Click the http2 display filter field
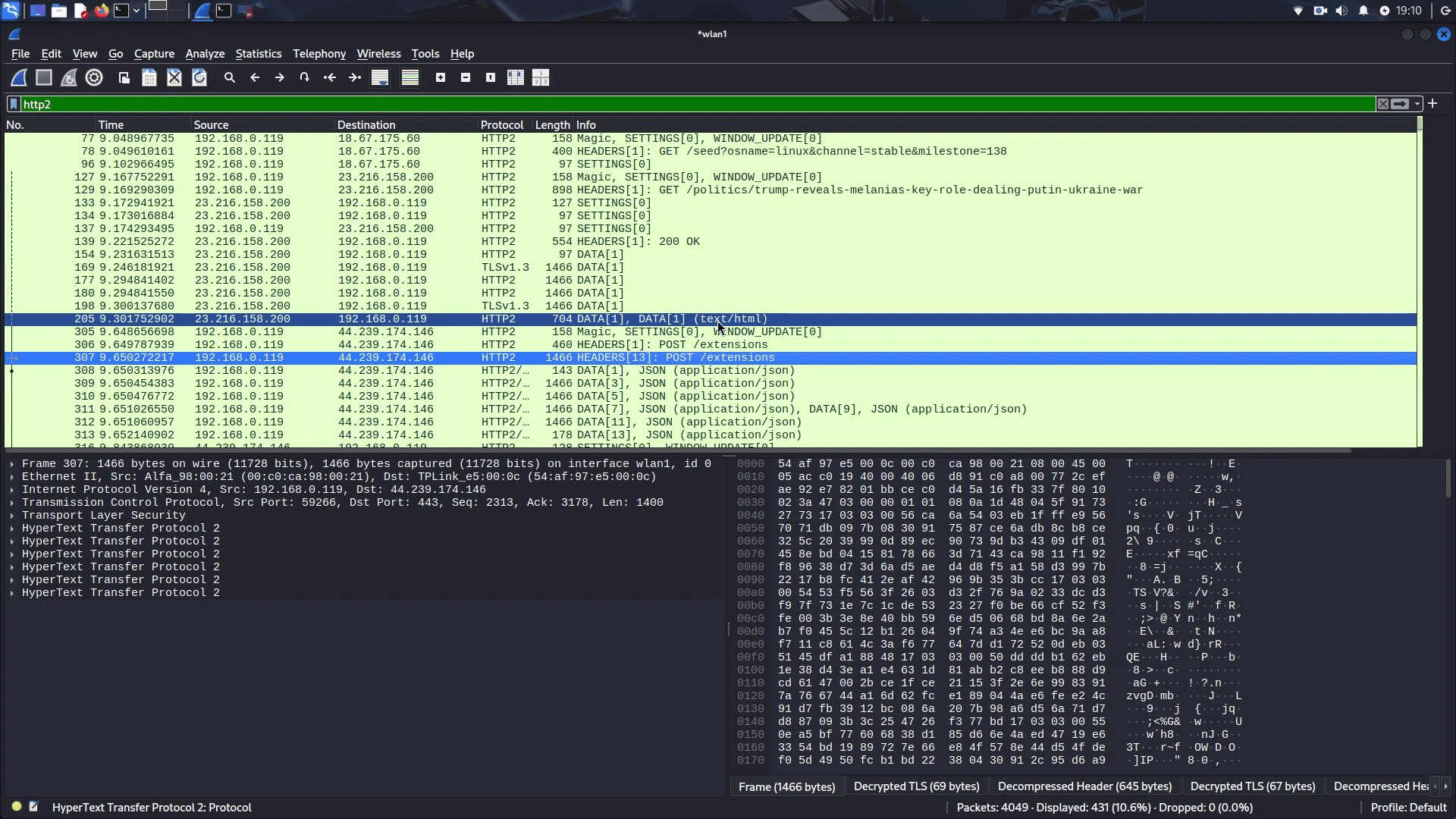The width and height of the screenshot is (1456, 819). [698, 104]
